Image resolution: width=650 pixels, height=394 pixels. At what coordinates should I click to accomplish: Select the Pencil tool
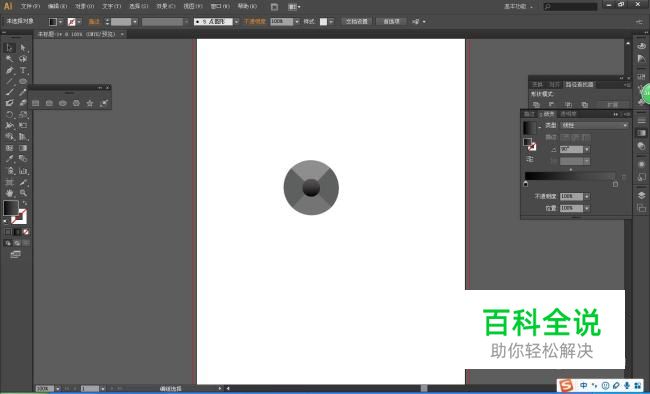pos(23,92)
